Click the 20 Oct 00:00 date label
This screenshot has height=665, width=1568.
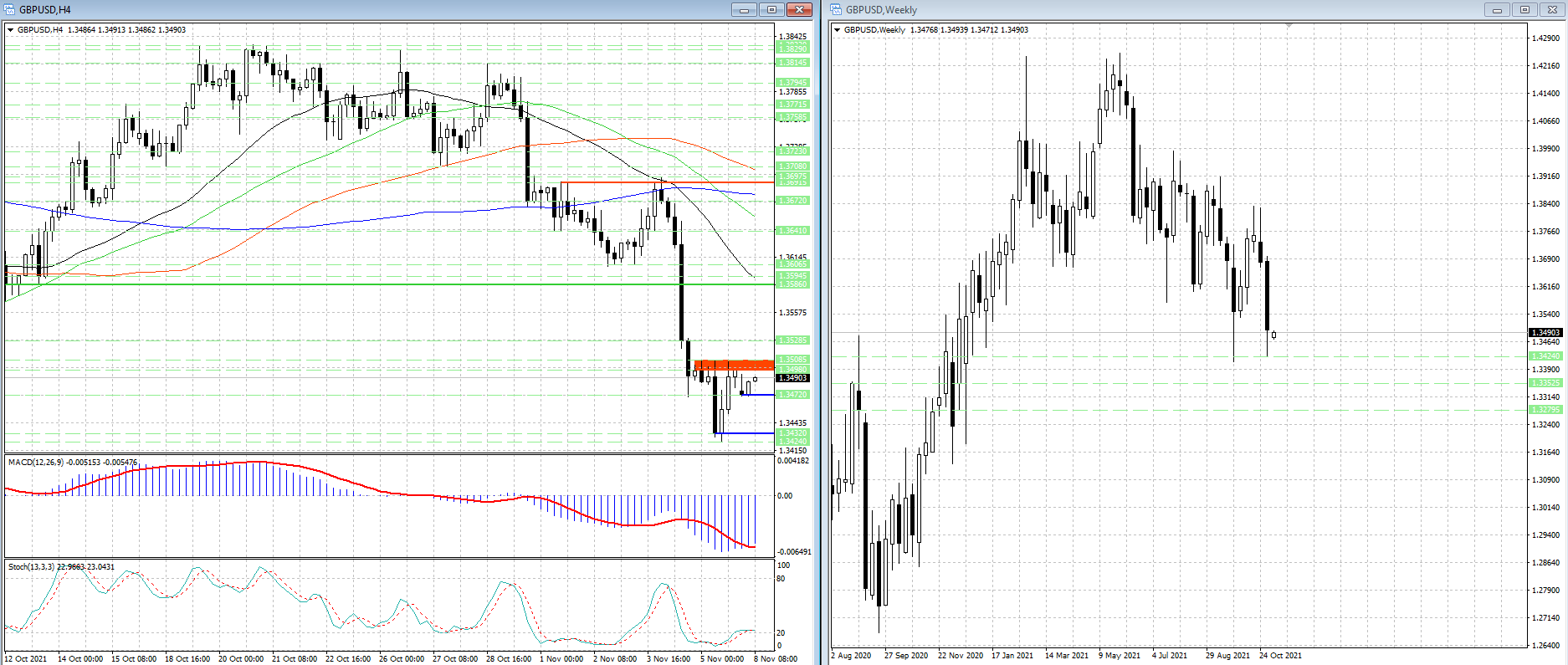(241, 659)
